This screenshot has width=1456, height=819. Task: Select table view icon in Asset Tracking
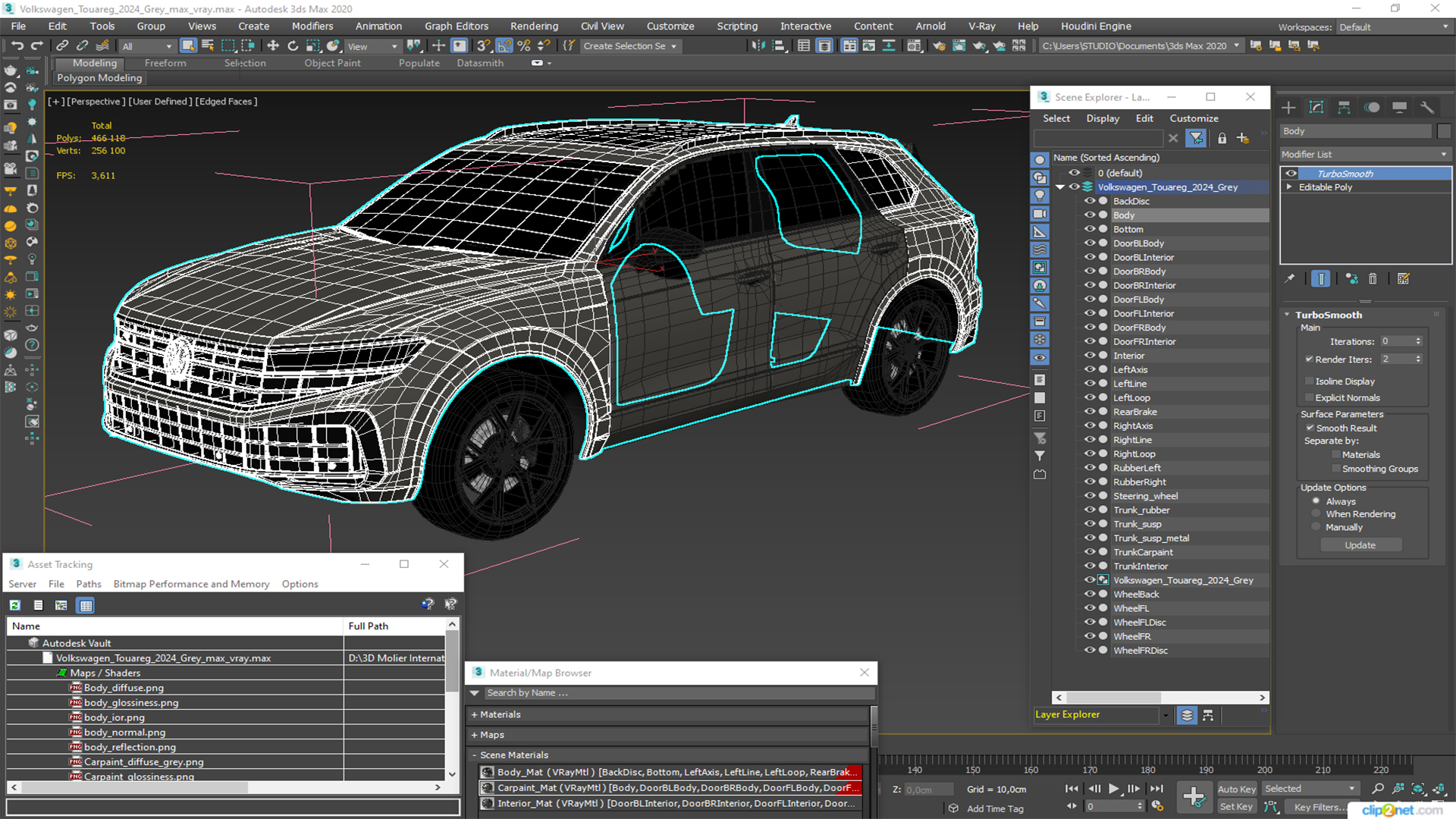86,605
